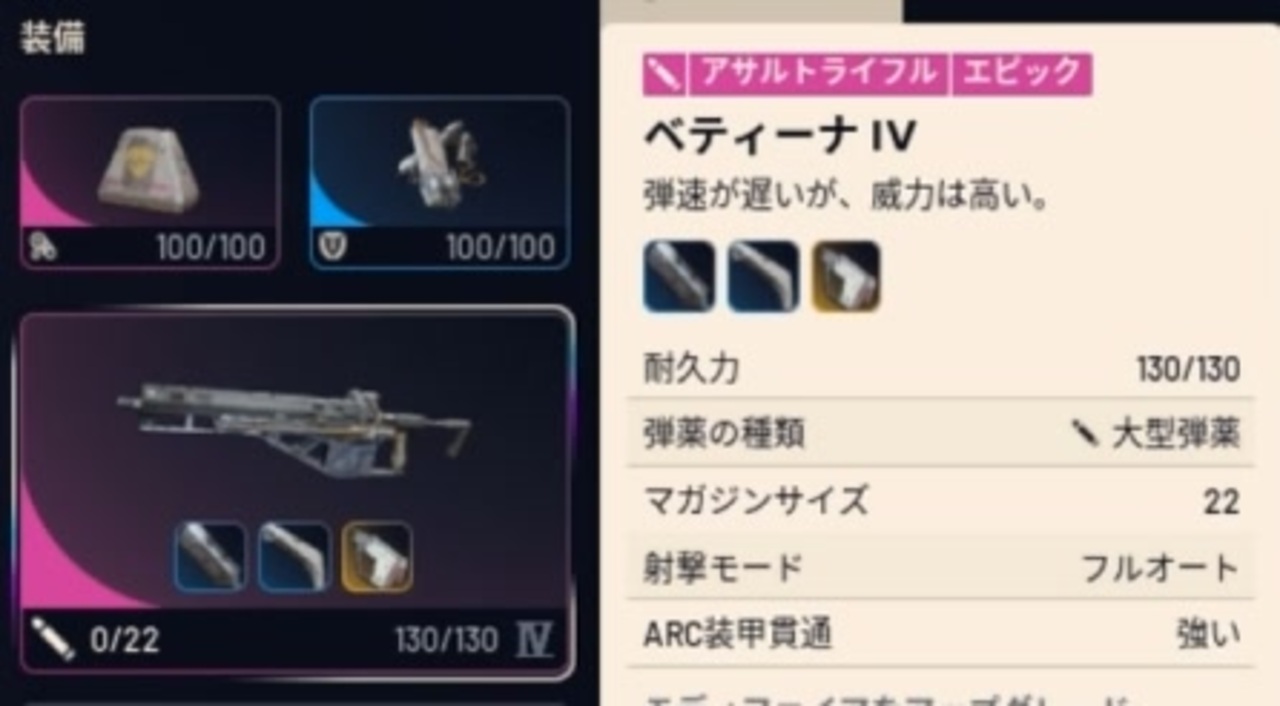Click first attachment icon in weapon card
The image size is (1280, 706).
click(211, 557)
